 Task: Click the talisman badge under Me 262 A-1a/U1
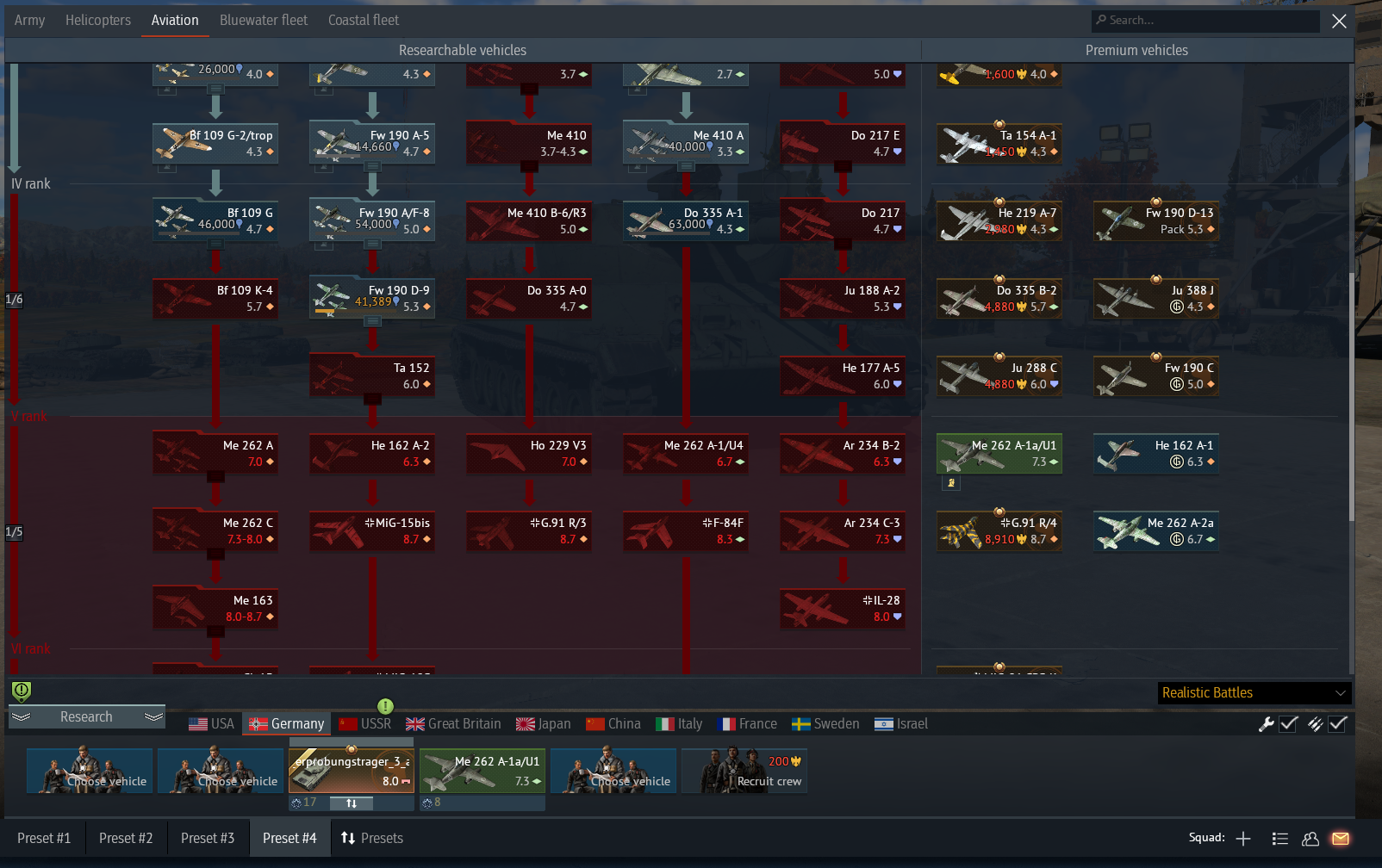click(951, 483)
